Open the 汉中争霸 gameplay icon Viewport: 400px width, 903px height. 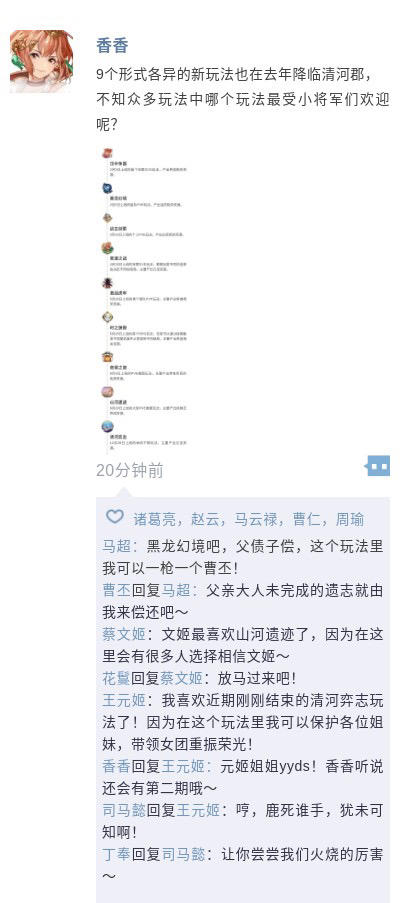point(107,153)
